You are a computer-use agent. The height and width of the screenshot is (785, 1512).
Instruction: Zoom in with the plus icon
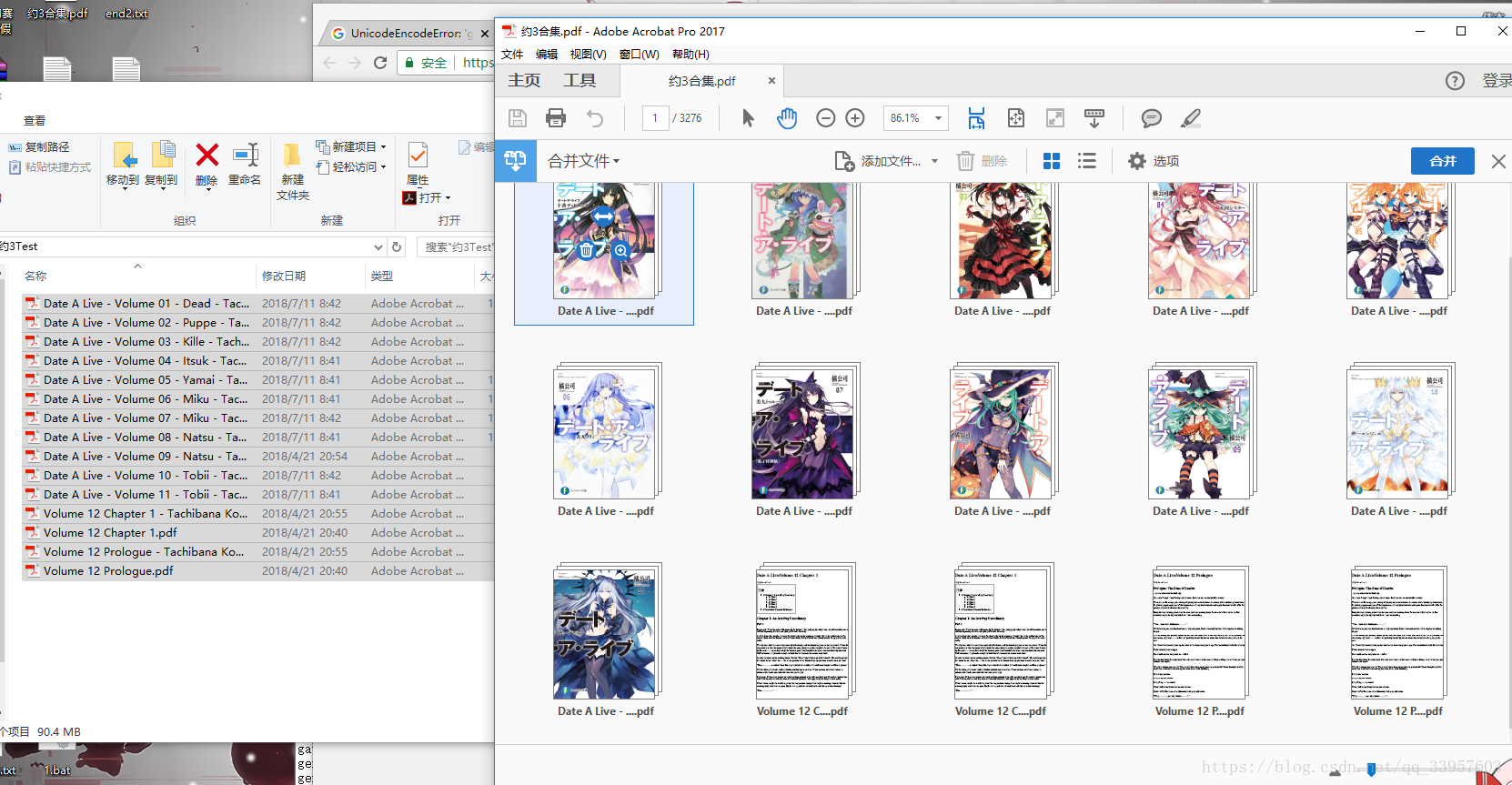tap(855, 118)
